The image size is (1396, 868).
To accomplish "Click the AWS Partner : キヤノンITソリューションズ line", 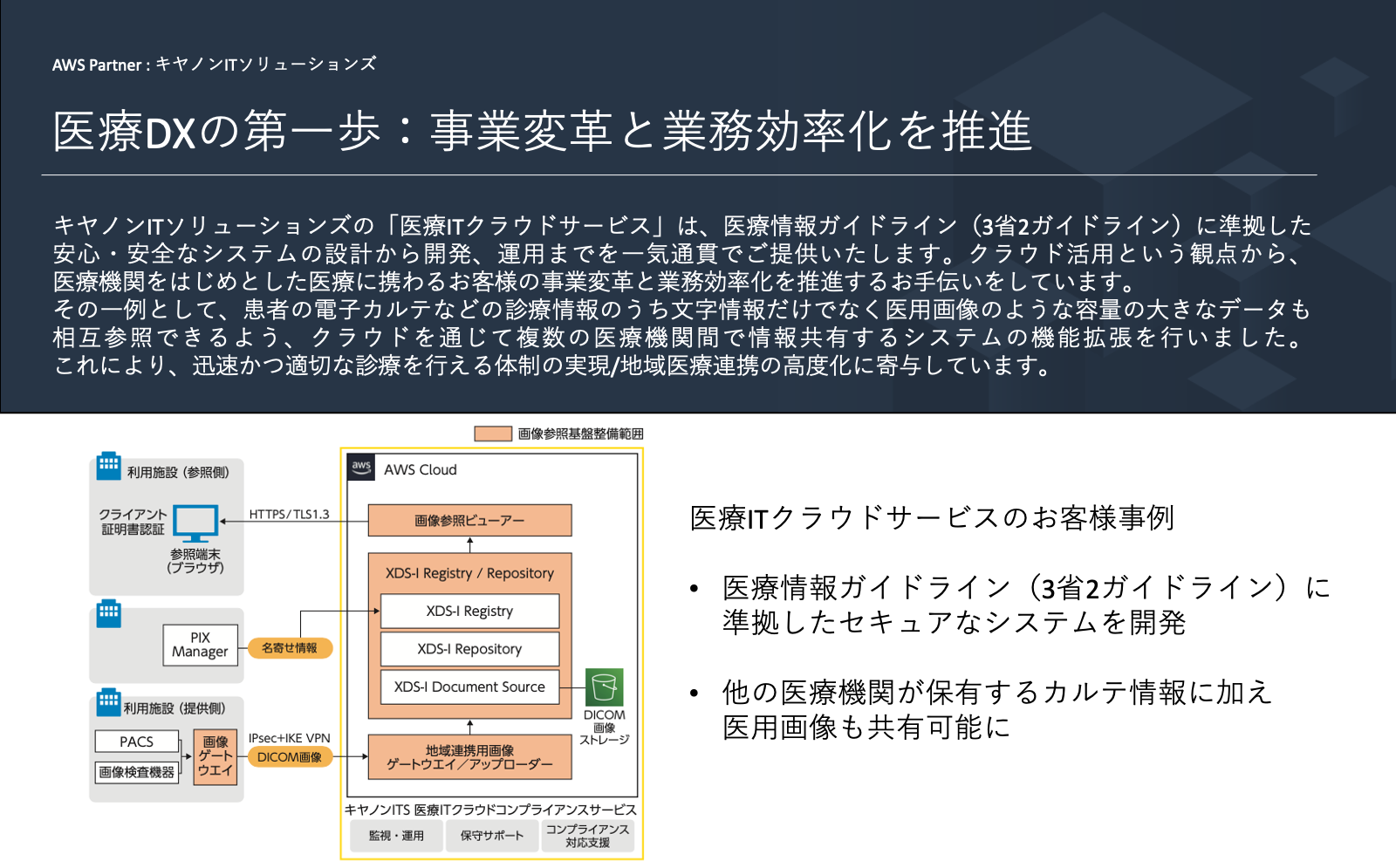I will click(214, 64).
